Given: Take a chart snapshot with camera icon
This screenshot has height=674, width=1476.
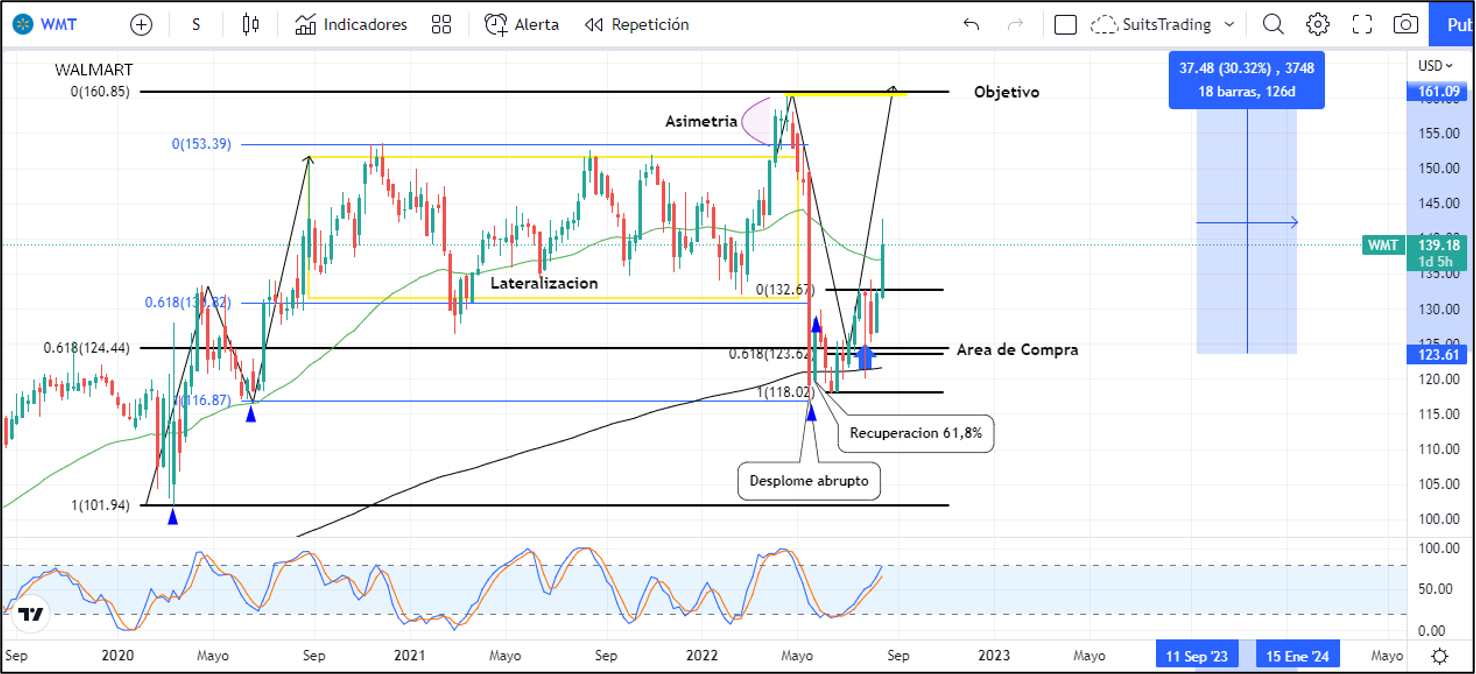Looking at the screenshot, I should click(1406, 25).
